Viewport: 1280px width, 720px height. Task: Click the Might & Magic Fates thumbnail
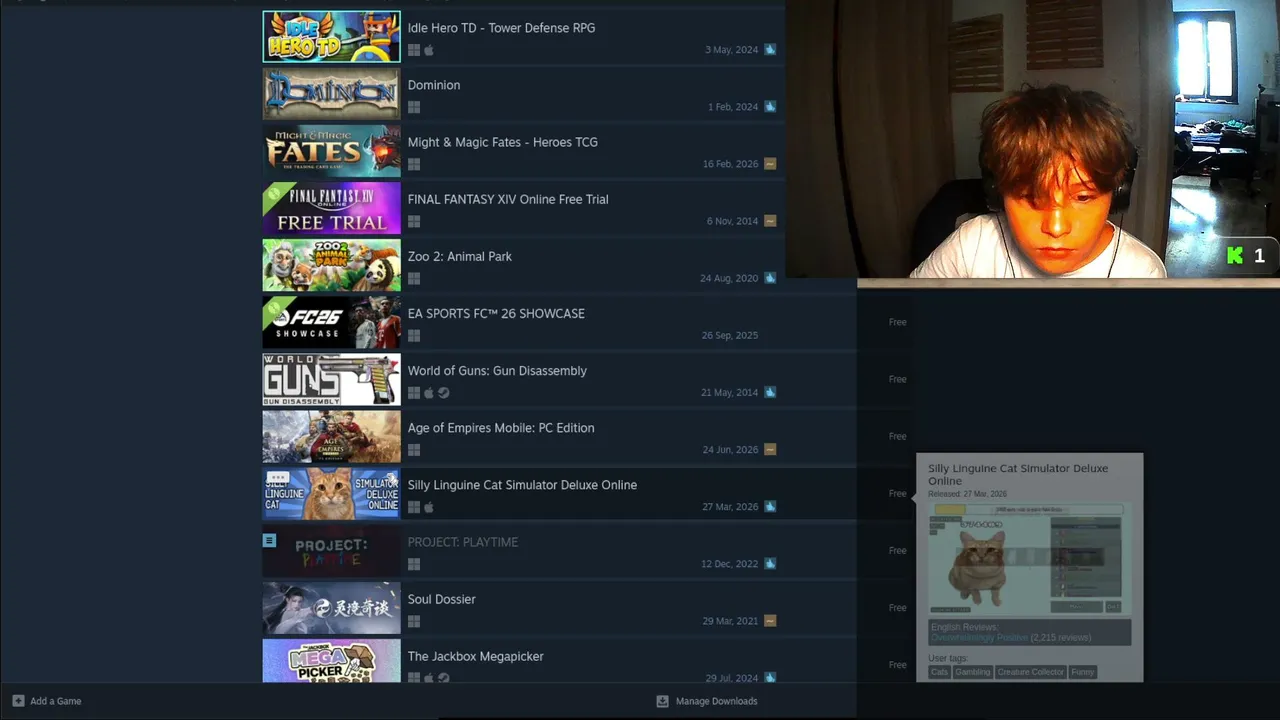click(331, 150)
